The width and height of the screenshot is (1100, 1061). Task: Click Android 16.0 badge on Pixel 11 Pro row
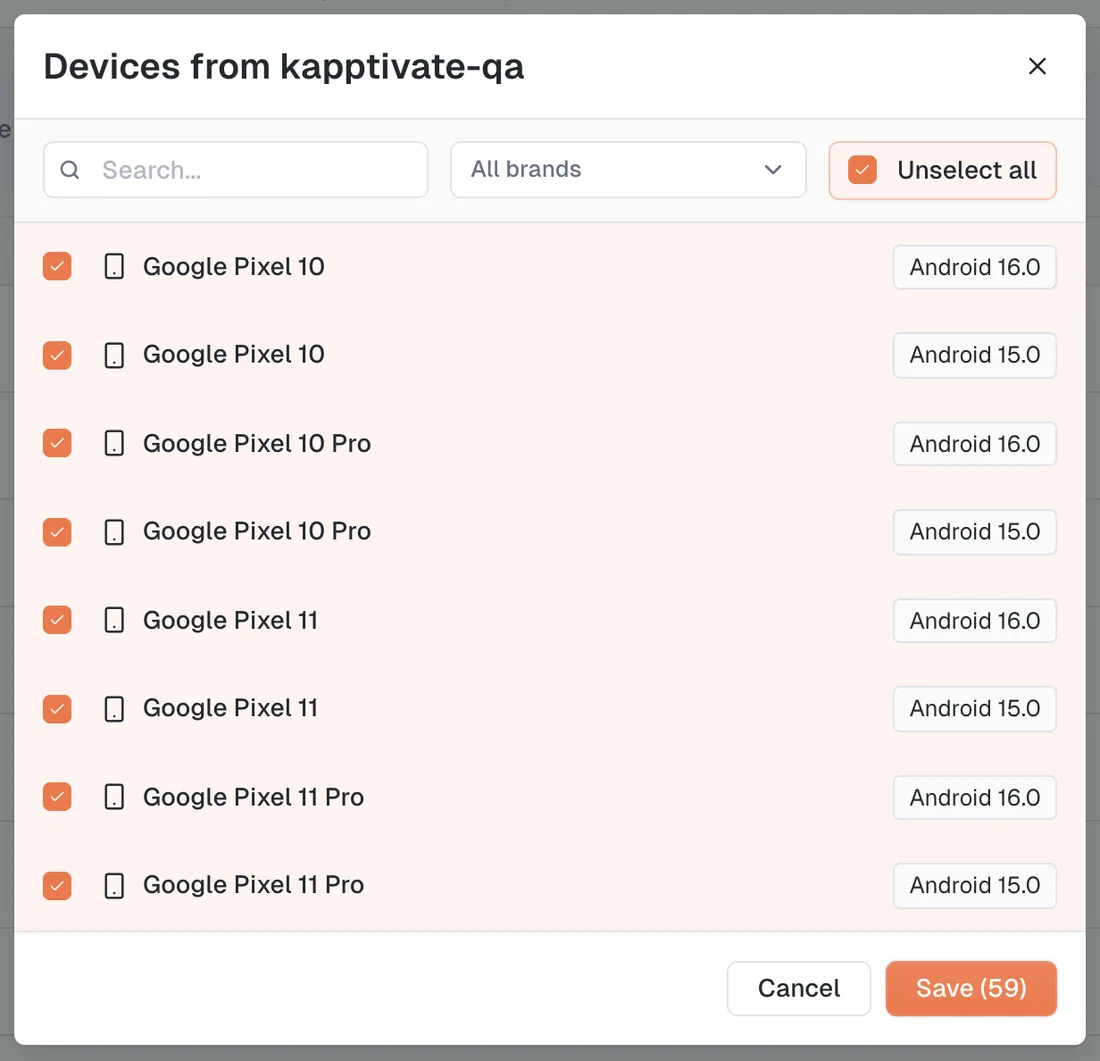point(974,797)
